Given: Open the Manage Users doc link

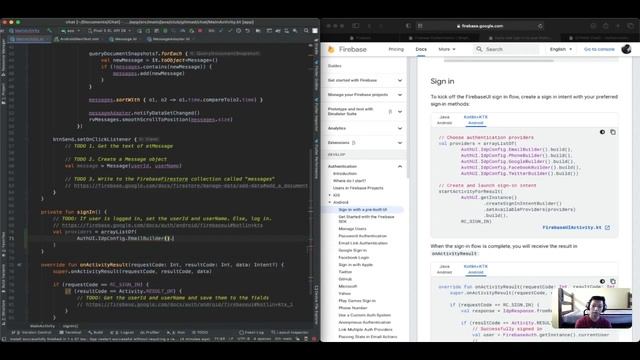Looking at the screenshot, I should click(x=352, y=229).
